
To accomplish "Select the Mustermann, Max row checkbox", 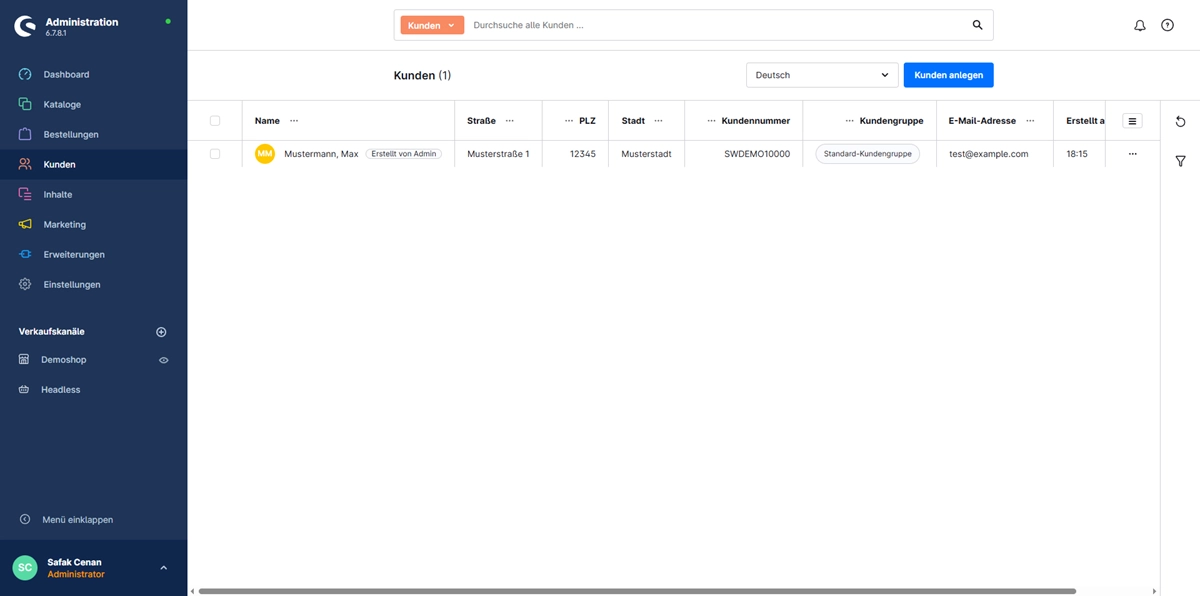I will [215, 154].
